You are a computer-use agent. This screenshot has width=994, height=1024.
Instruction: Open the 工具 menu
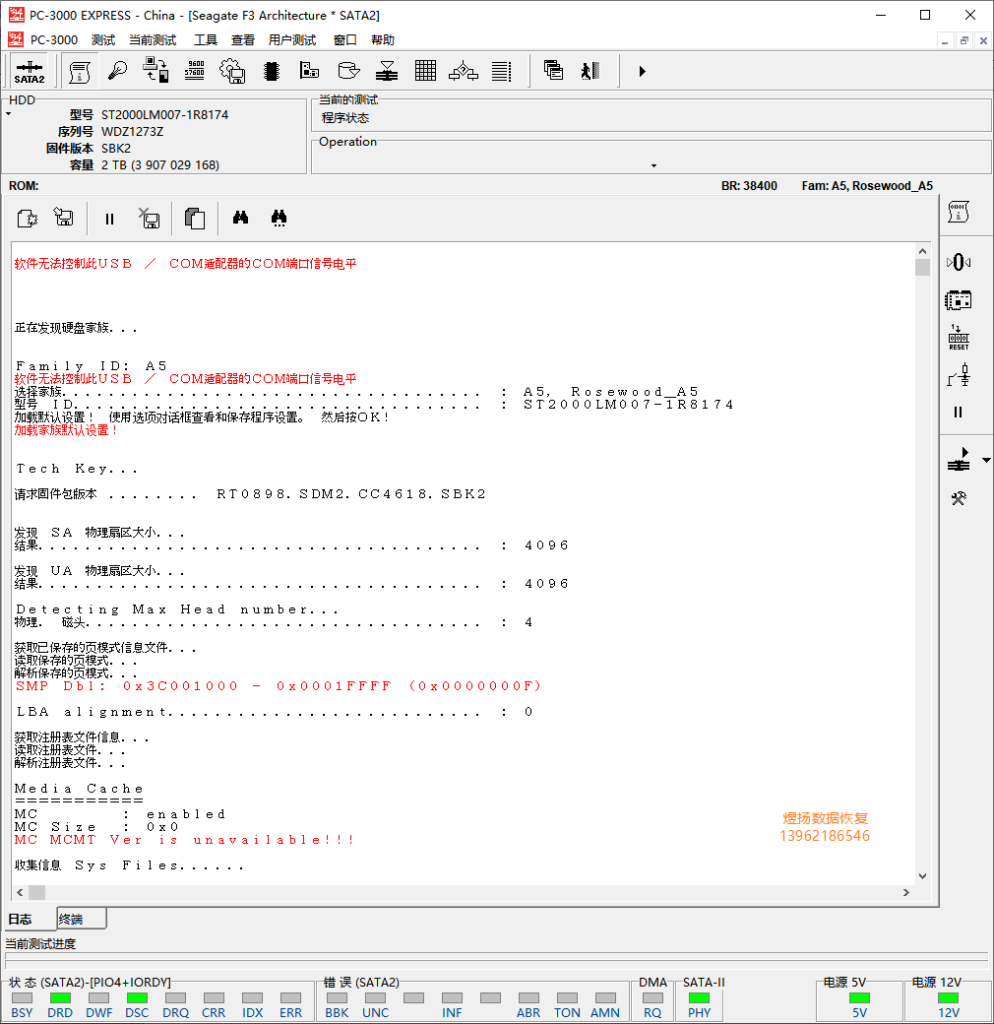(205, 40)
